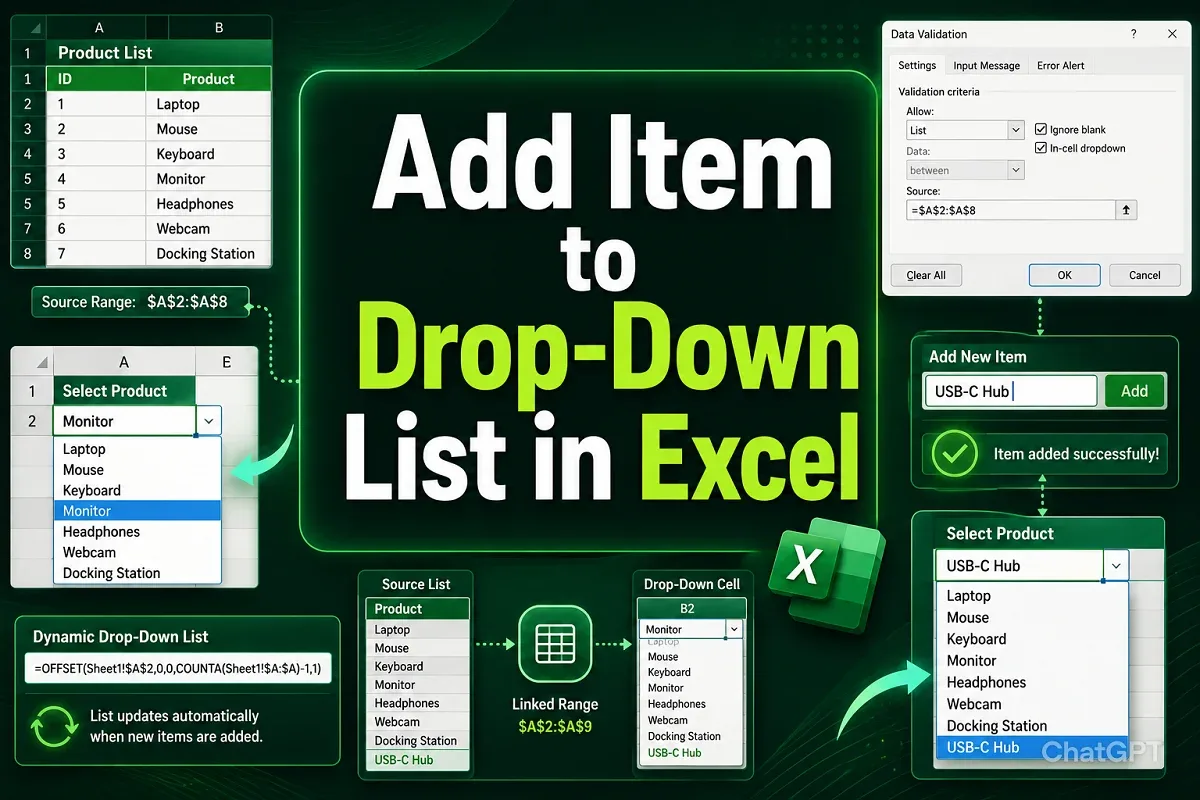Select Headphones in left Select Product list

click(137, 532)
